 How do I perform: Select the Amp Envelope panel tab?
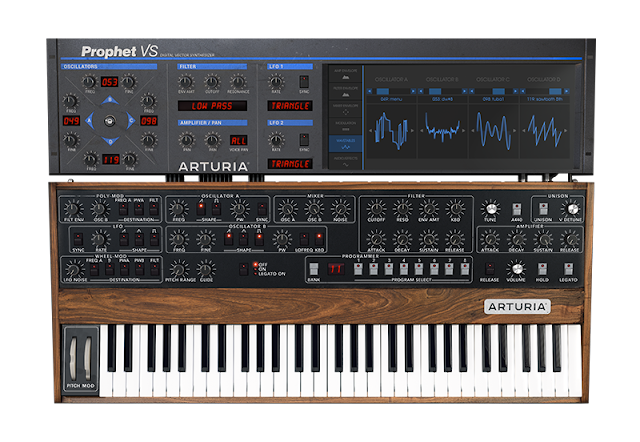[345, 74]
